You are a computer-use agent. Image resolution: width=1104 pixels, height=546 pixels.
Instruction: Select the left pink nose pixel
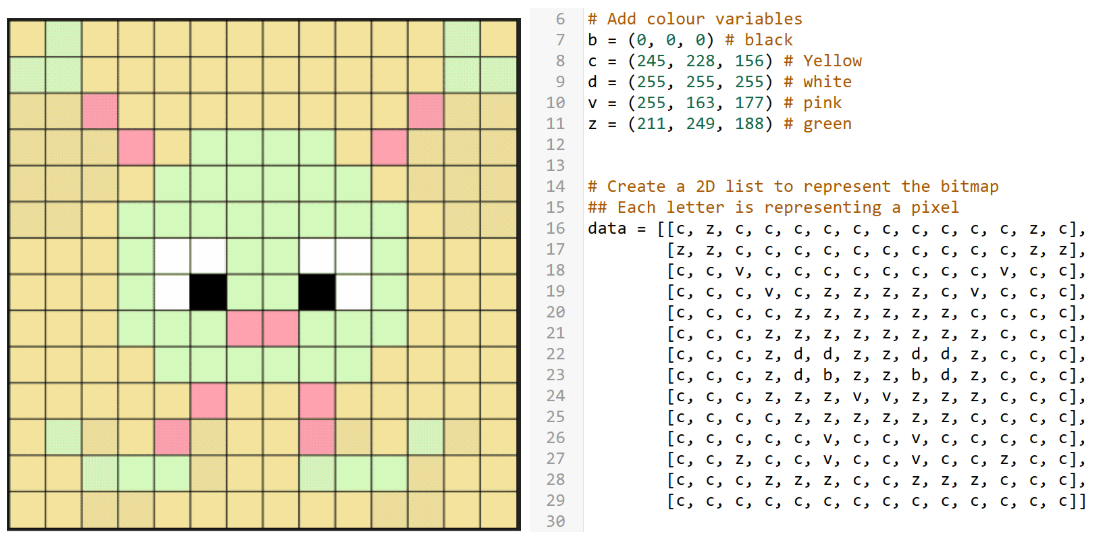[x=245, y=328]
